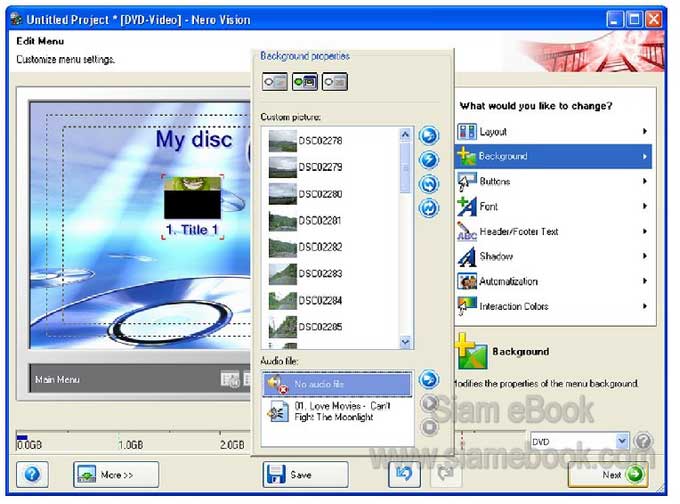Expand the Interaction Colors submenu arrow
Image resolution: width=680 pixels, height=504 pixels.
pos(645,306)
